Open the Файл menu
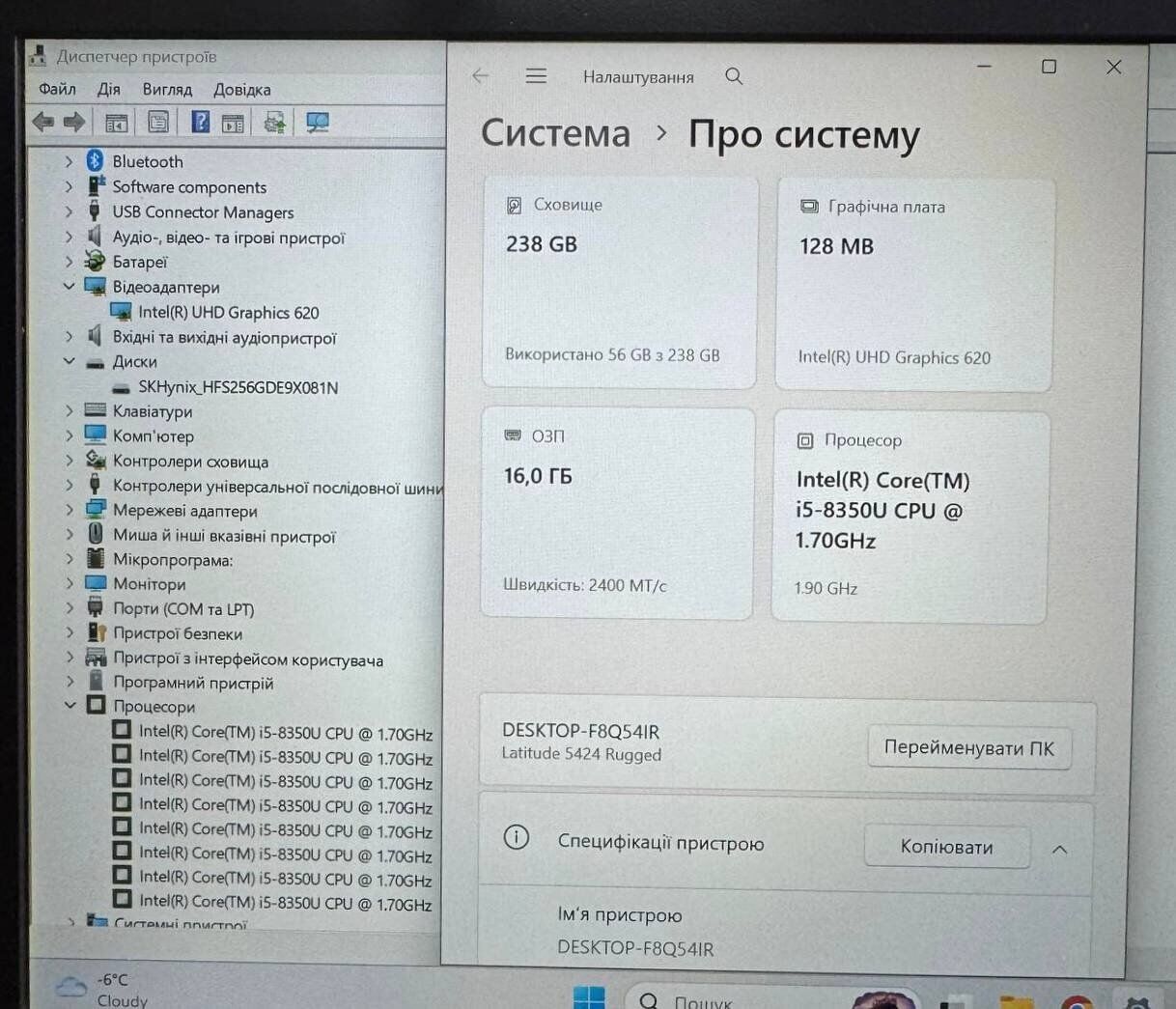 pos(57,89)
